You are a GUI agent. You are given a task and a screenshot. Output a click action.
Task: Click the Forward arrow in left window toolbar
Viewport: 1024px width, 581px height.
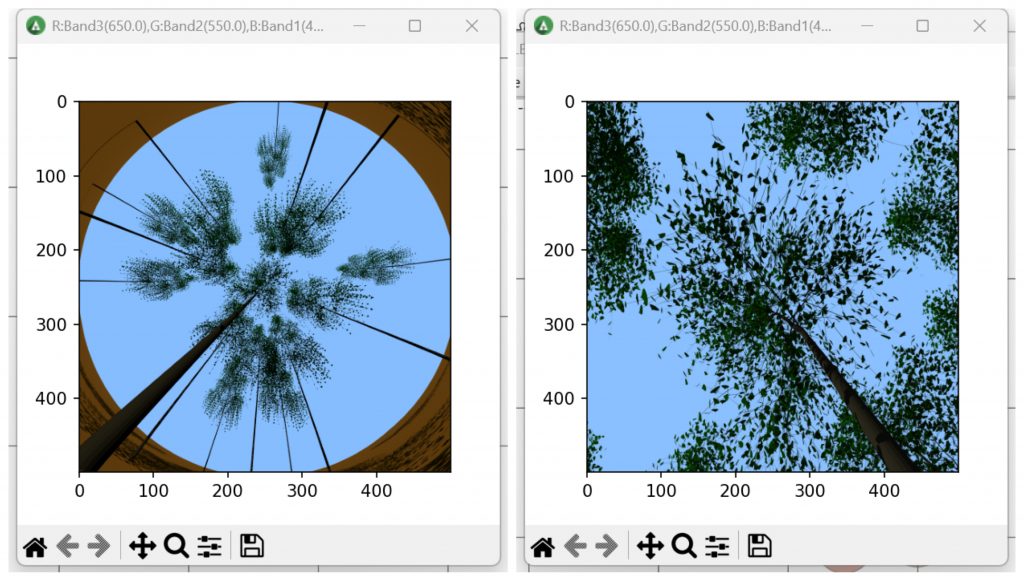point(99,546)
